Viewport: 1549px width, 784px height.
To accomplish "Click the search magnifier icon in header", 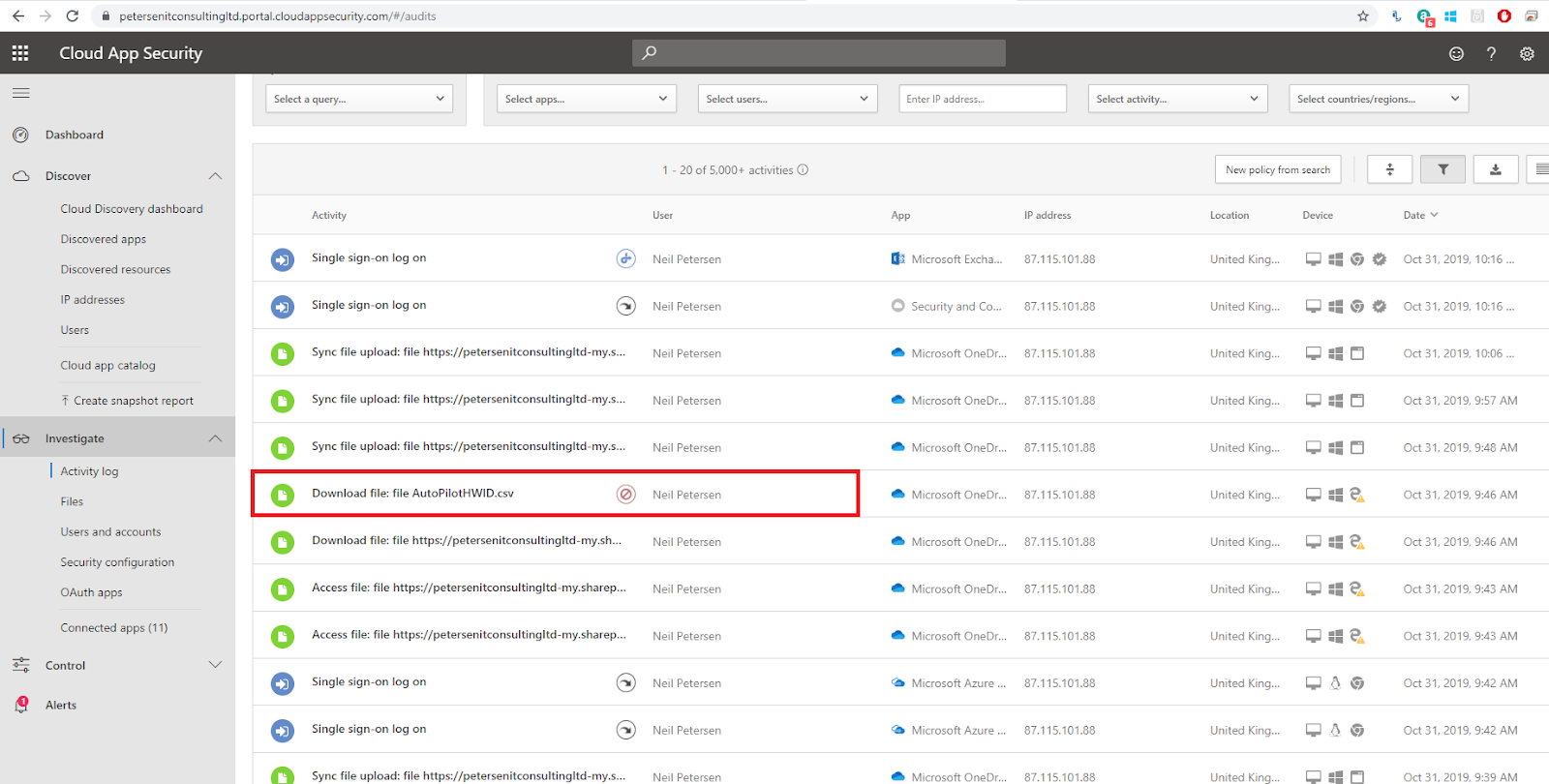I will point(650,53).
